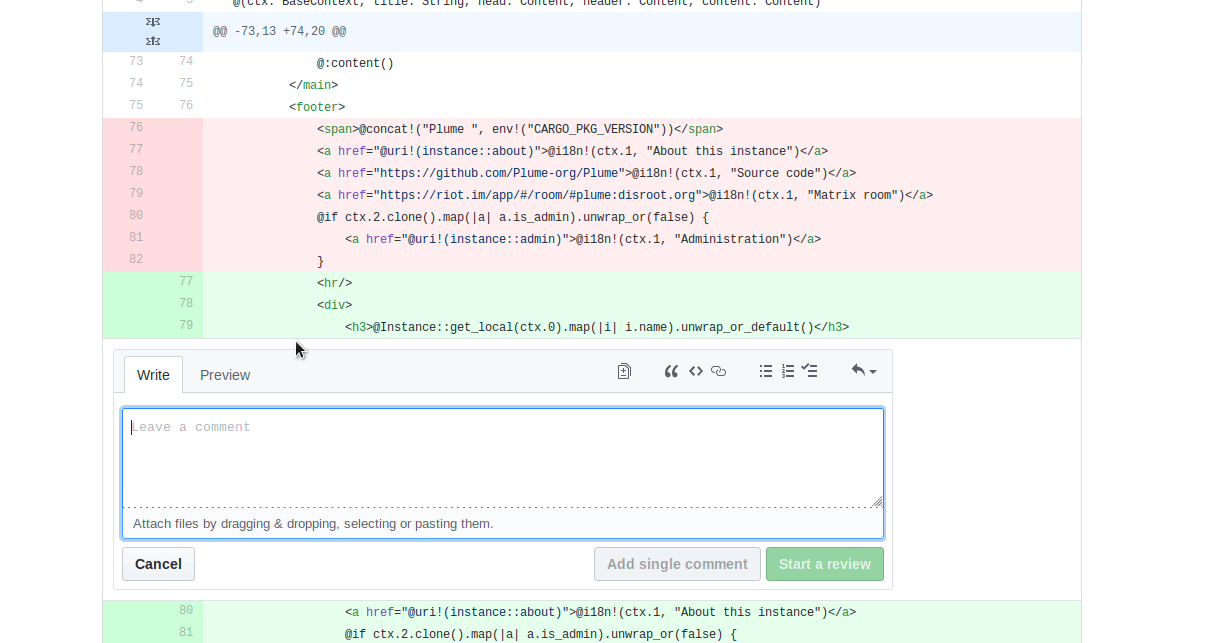This screenshot has width=1224, height=643.
Task: Click the added Instance::get_local h3 line
Action: [642, 327]
